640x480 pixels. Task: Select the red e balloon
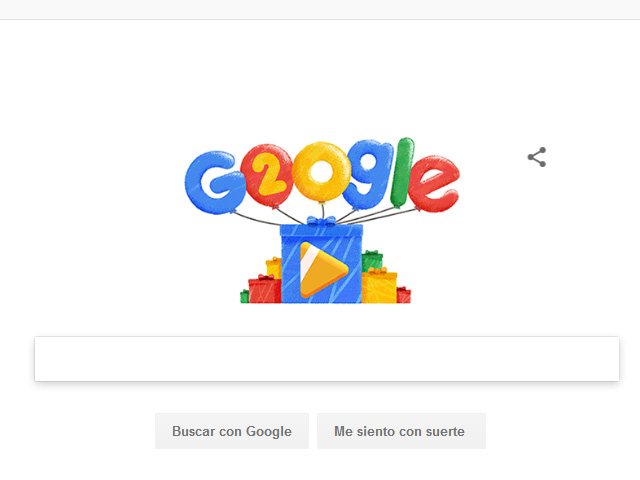pyautogui.click(x=434, y=183)
